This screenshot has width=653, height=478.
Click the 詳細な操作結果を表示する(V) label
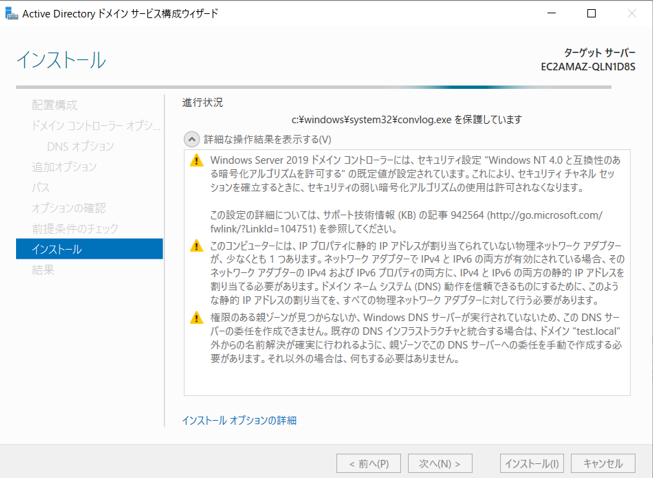[267, 139]
